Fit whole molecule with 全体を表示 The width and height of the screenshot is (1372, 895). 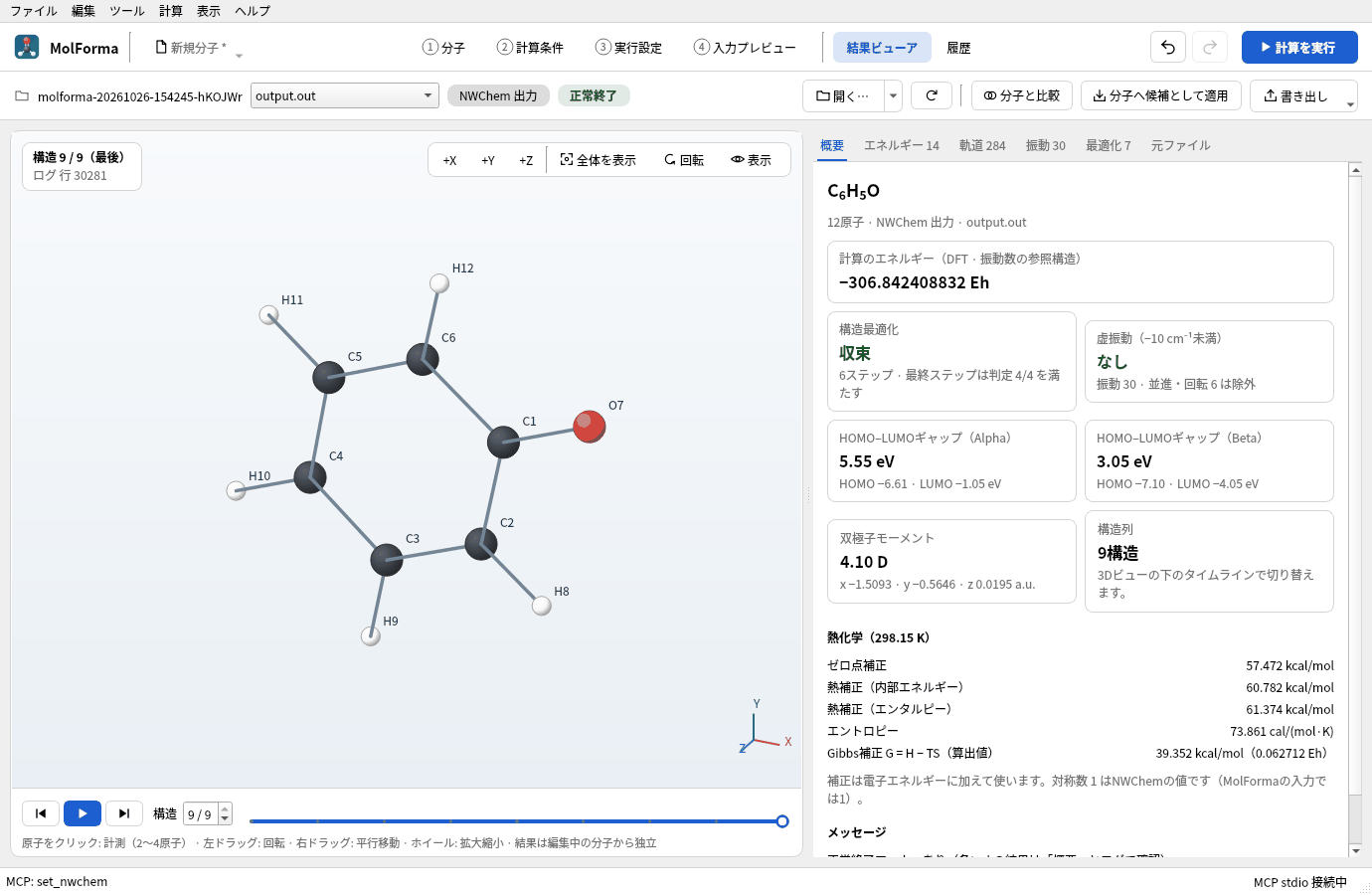click(599, 160)
